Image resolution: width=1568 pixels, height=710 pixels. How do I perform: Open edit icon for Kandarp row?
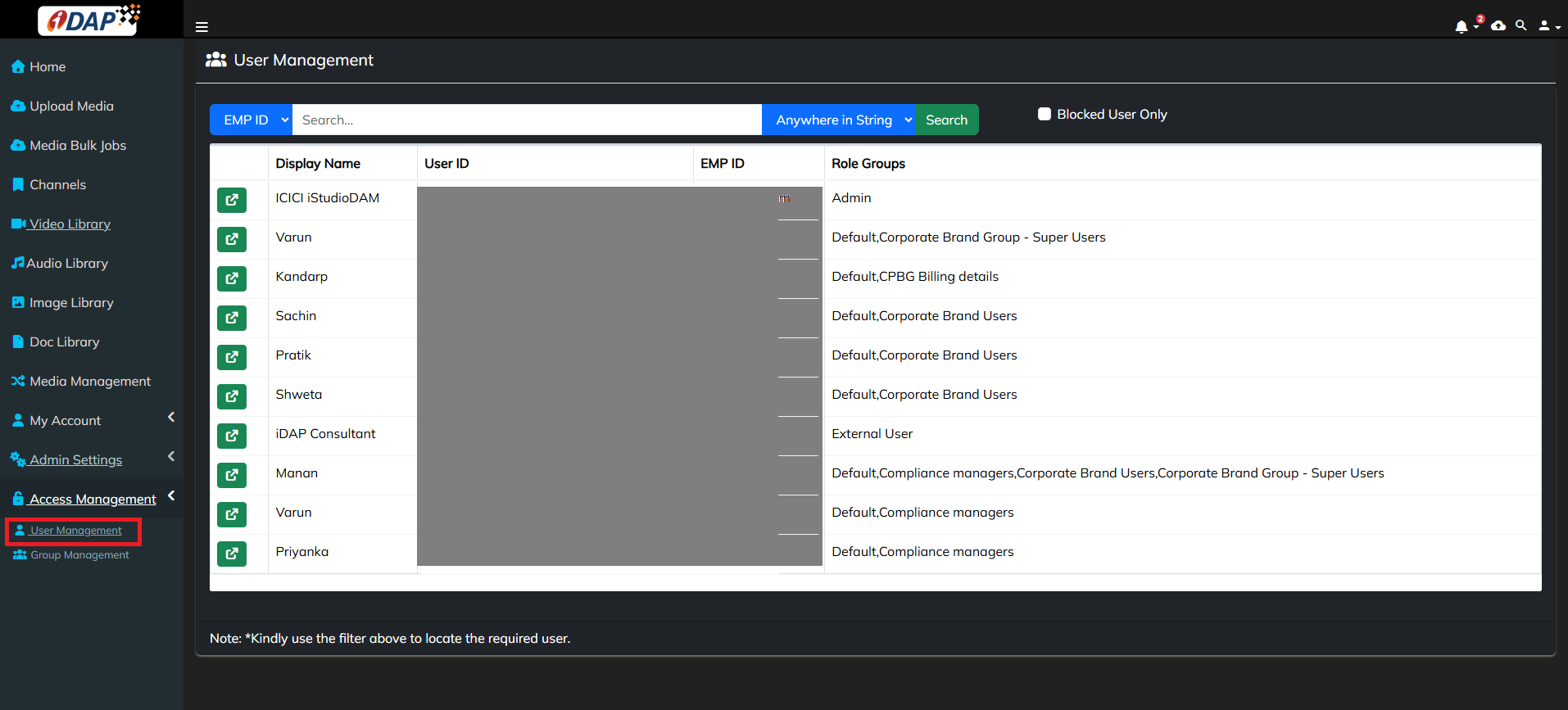coord(232,278)
